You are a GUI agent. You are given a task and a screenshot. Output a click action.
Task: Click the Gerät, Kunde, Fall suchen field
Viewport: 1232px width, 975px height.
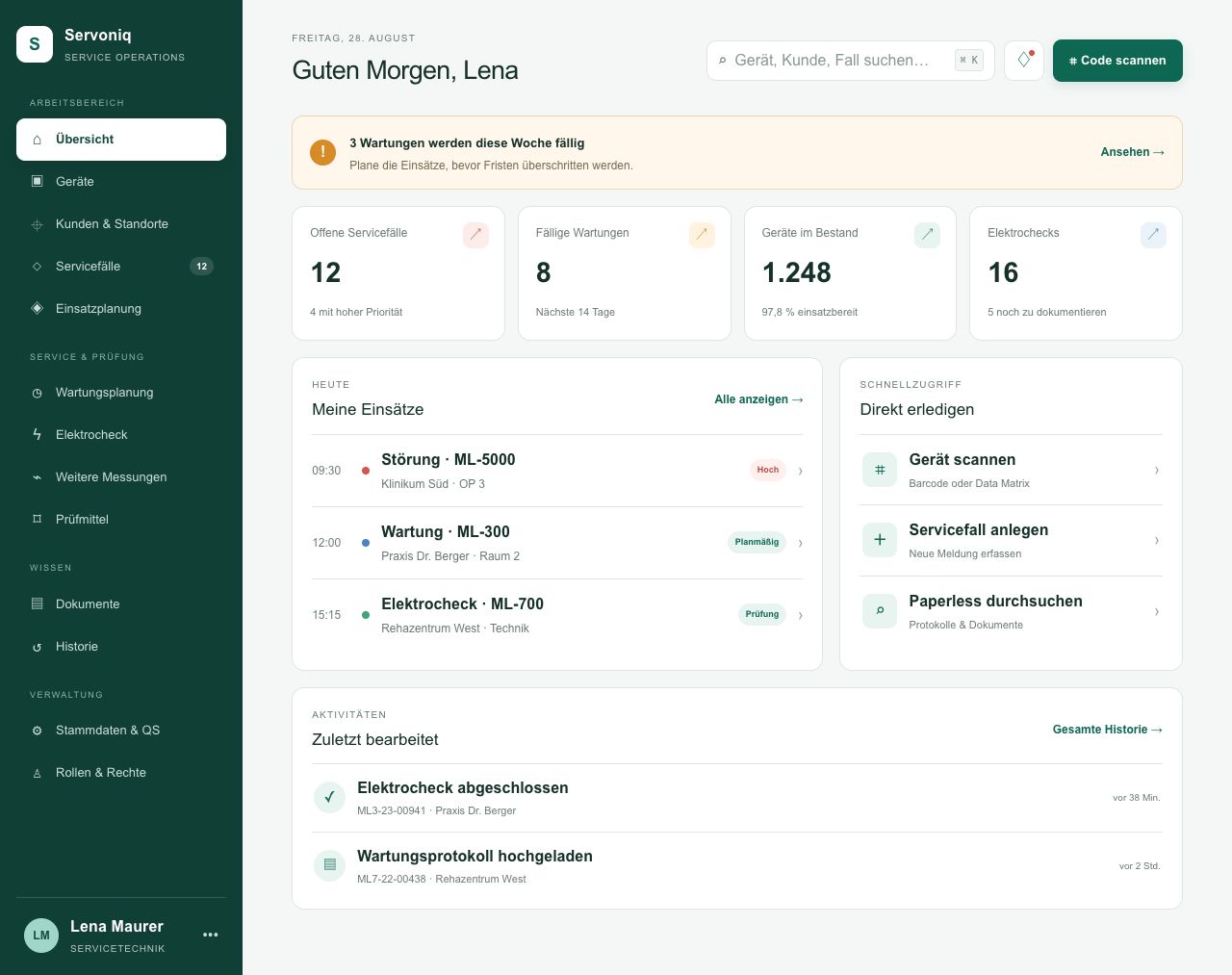pyautogui.click(x=851, y=61)
